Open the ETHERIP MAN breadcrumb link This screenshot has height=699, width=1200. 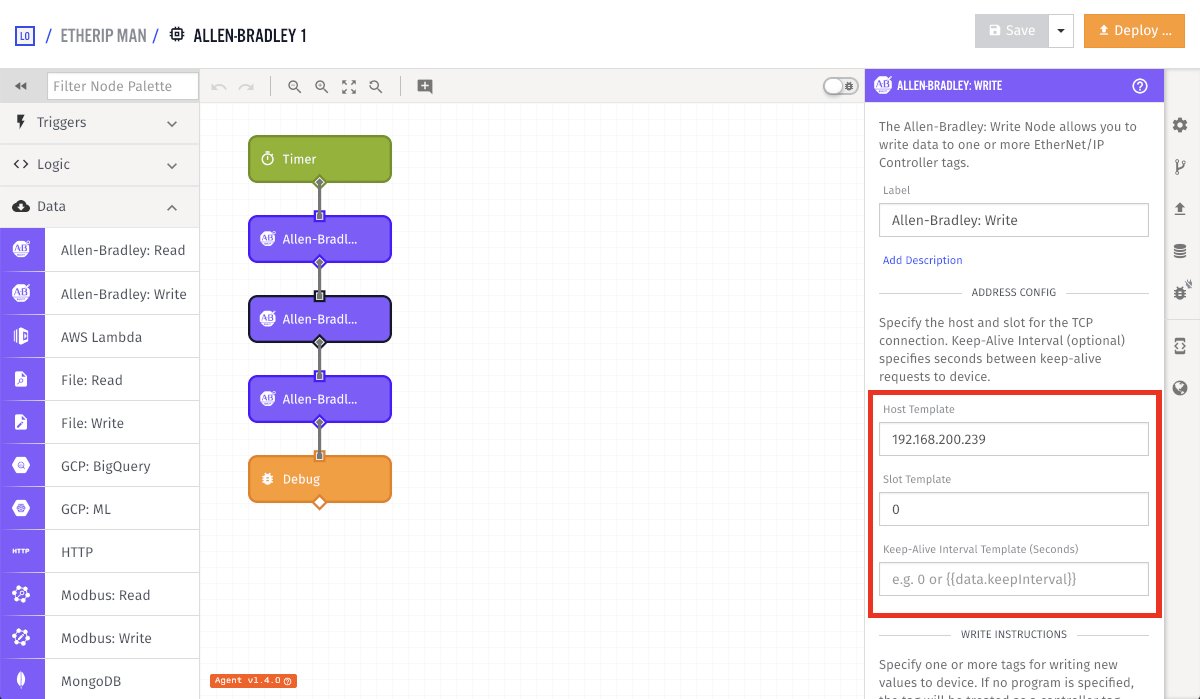point(104,36)
